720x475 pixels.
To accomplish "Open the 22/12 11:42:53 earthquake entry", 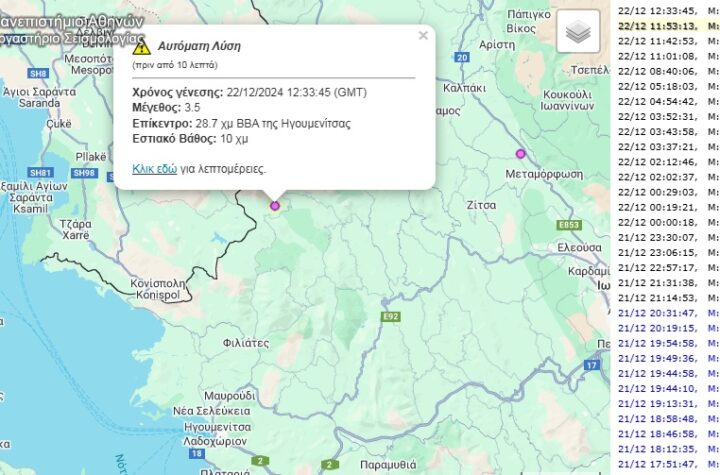I will pyautogui.click(x=669, y=41).
